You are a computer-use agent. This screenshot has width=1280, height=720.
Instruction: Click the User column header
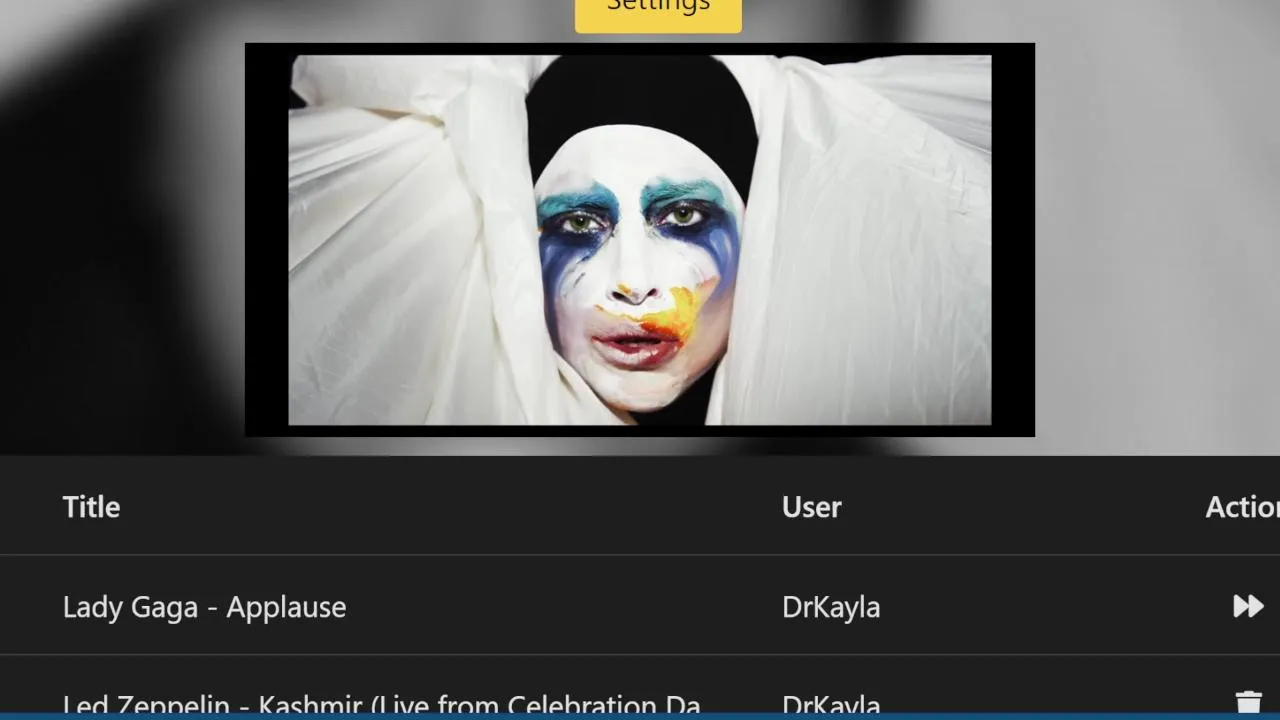pos(811,507)
